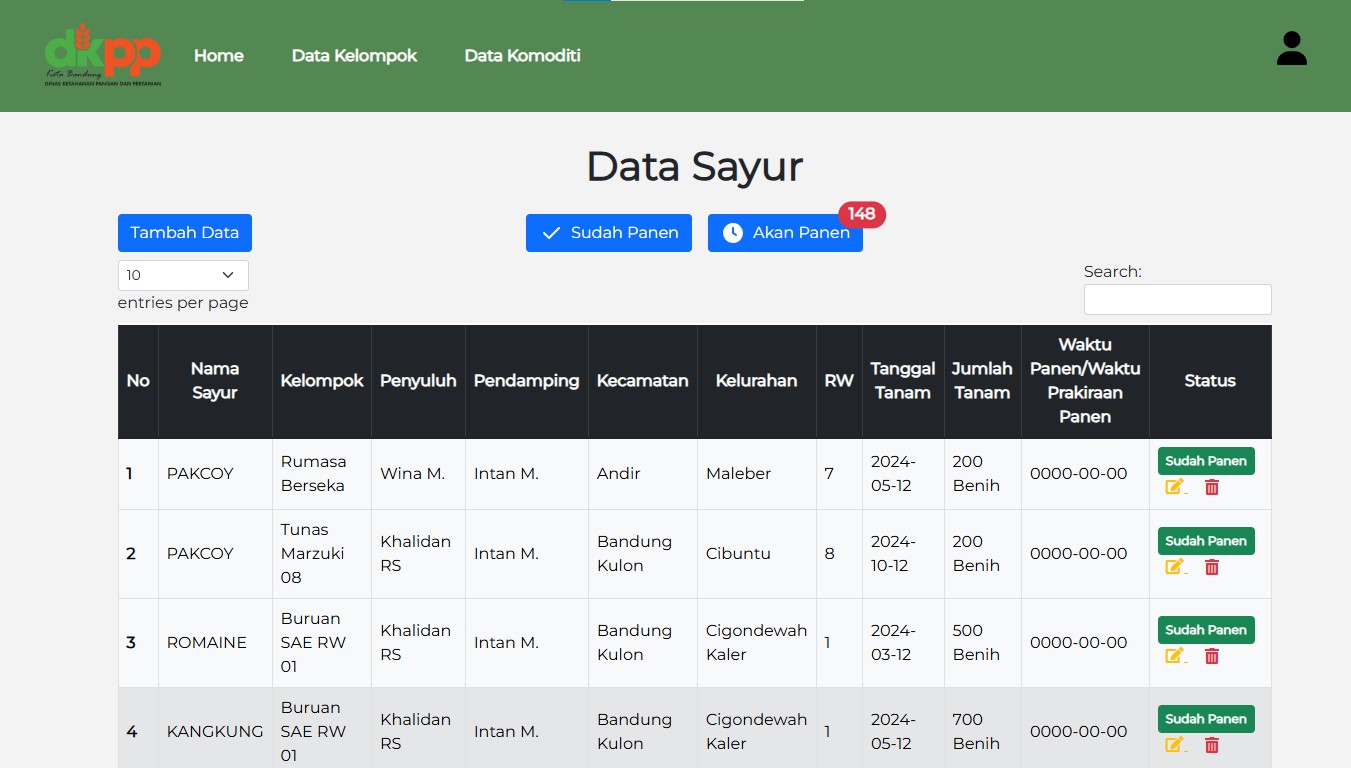Click the Search input field
Viewport: 1351px width, 768px height.
point(1177,299)
